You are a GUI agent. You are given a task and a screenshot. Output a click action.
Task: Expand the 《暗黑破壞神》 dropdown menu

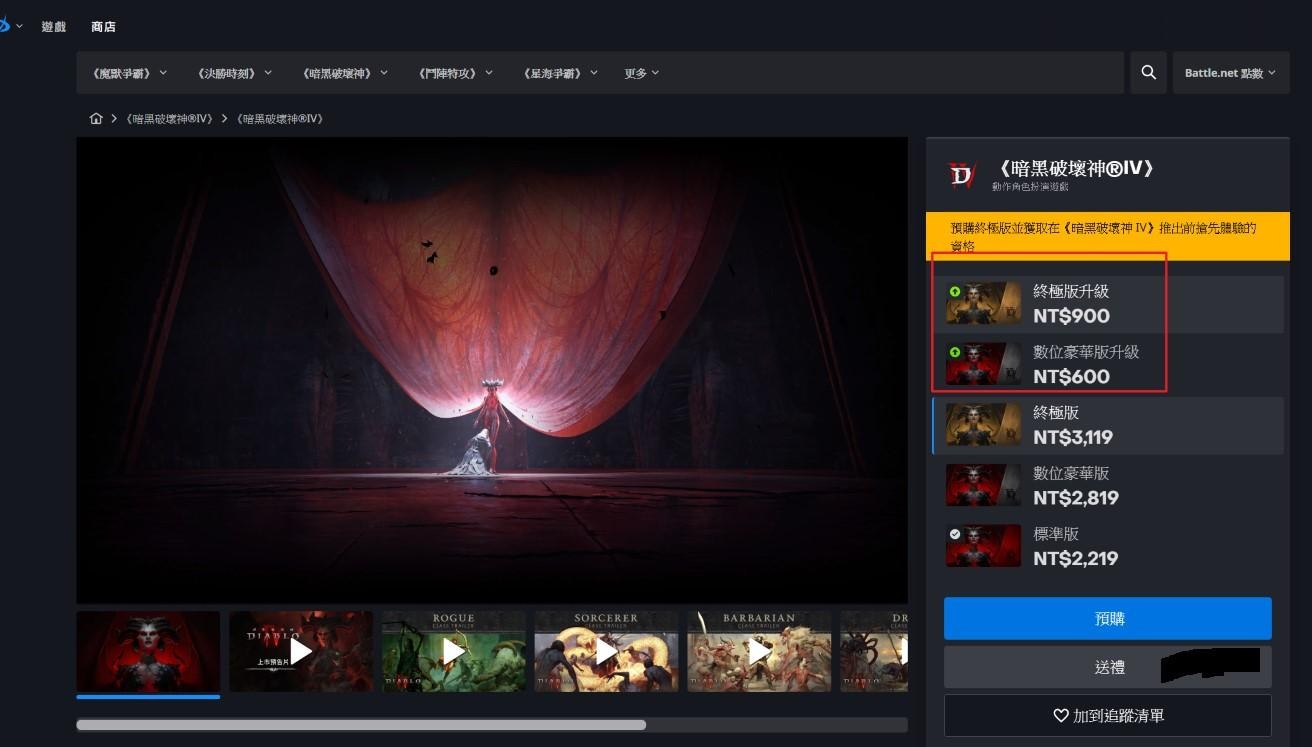[344, 73]
